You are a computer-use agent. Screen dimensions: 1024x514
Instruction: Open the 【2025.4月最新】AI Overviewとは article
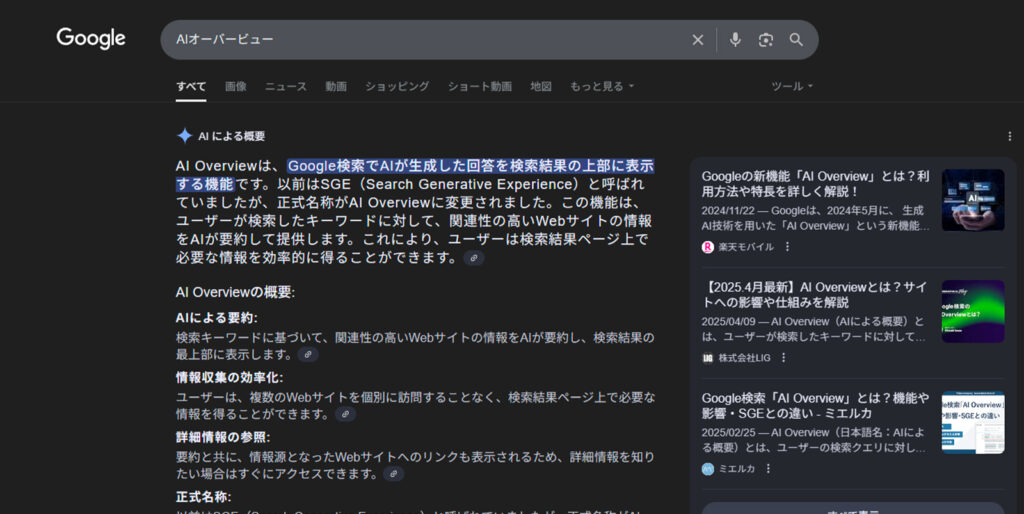815,295
